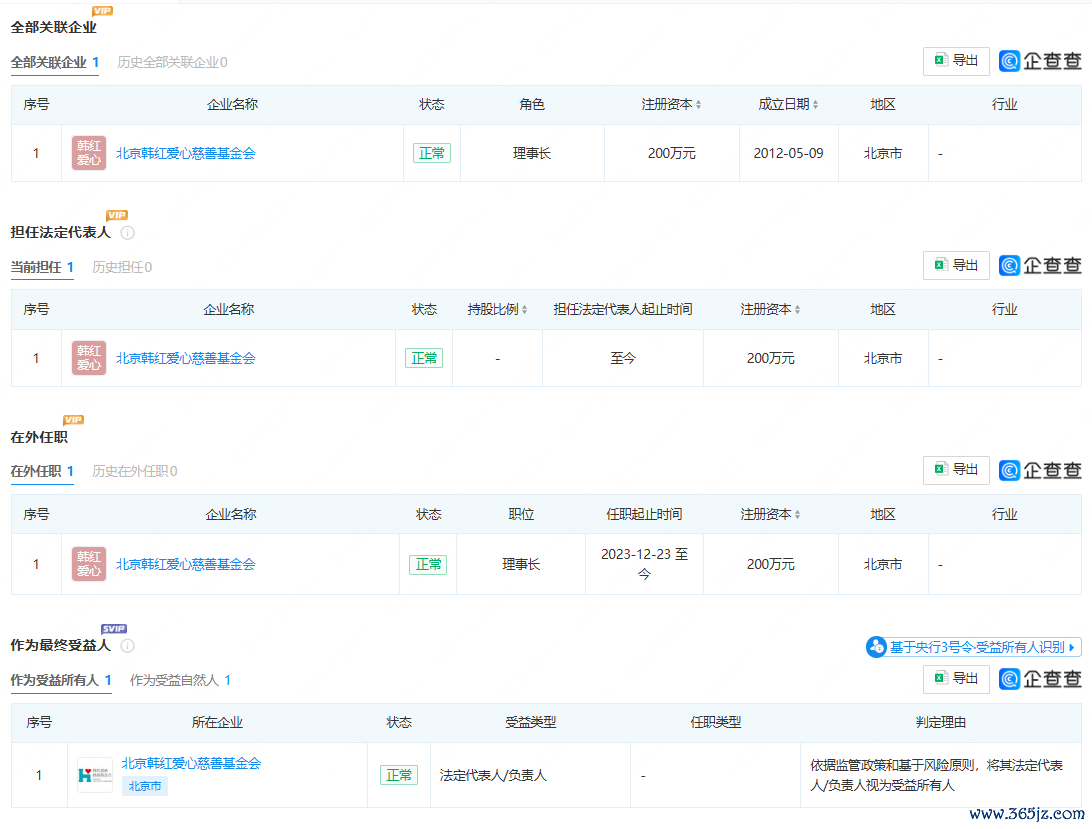This screenshot has height=829, width=1092.
Task: Click 200万元 capital in 在外任职 row
Action: [770, 564]
